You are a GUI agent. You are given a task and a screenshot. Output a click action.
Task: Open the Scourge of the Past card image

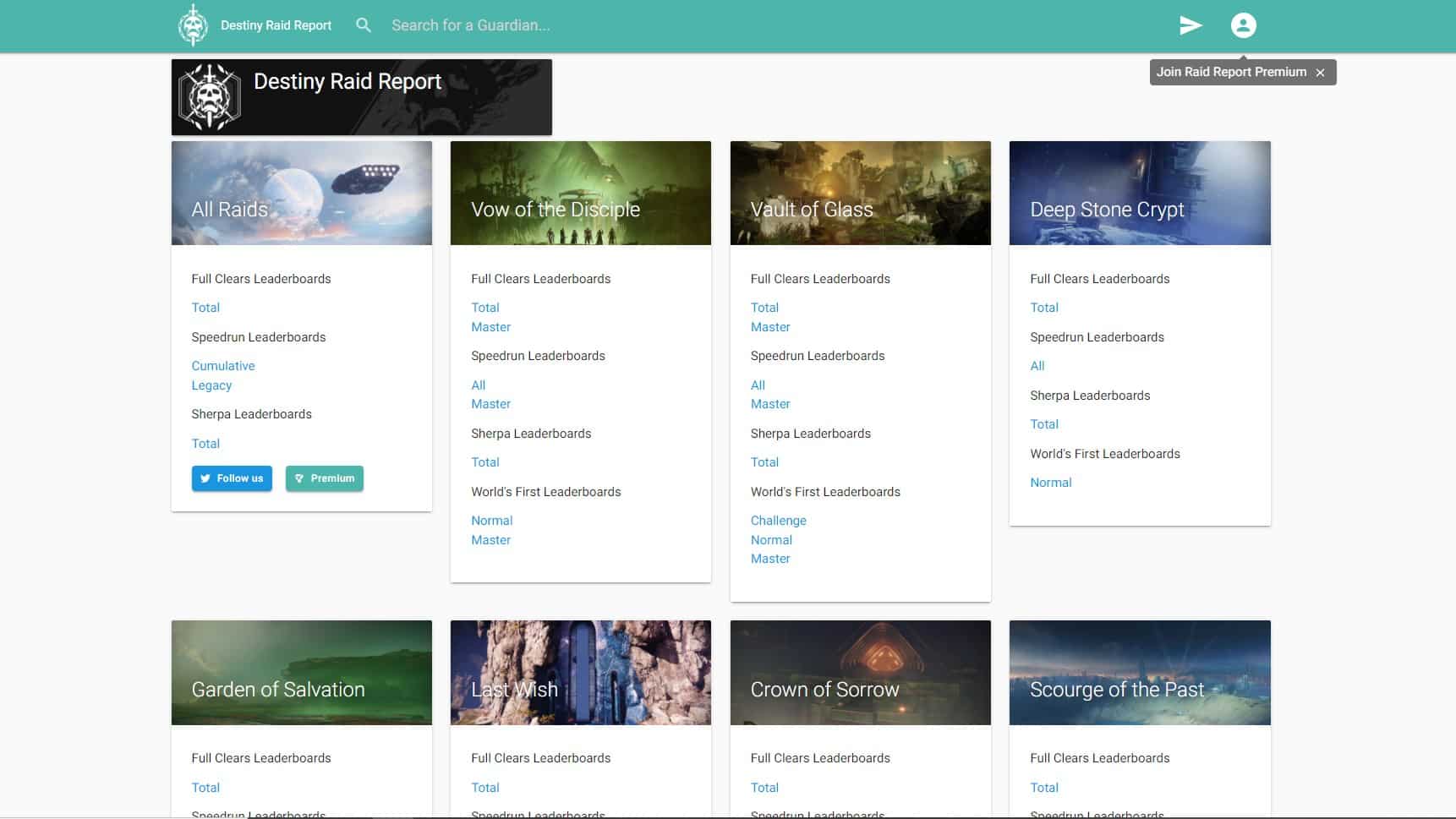coord(1140,673)
